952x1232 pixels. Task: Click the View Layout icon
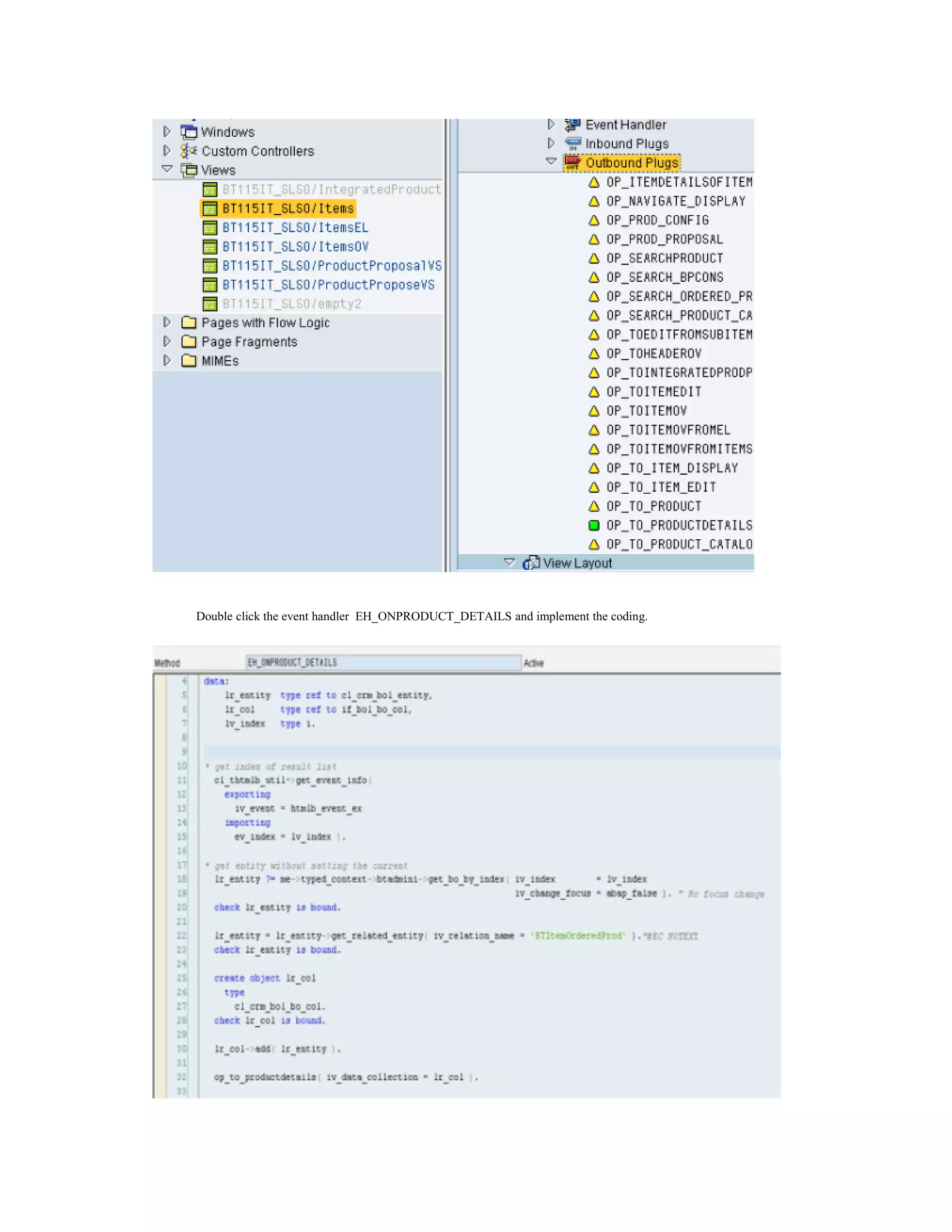531,563
